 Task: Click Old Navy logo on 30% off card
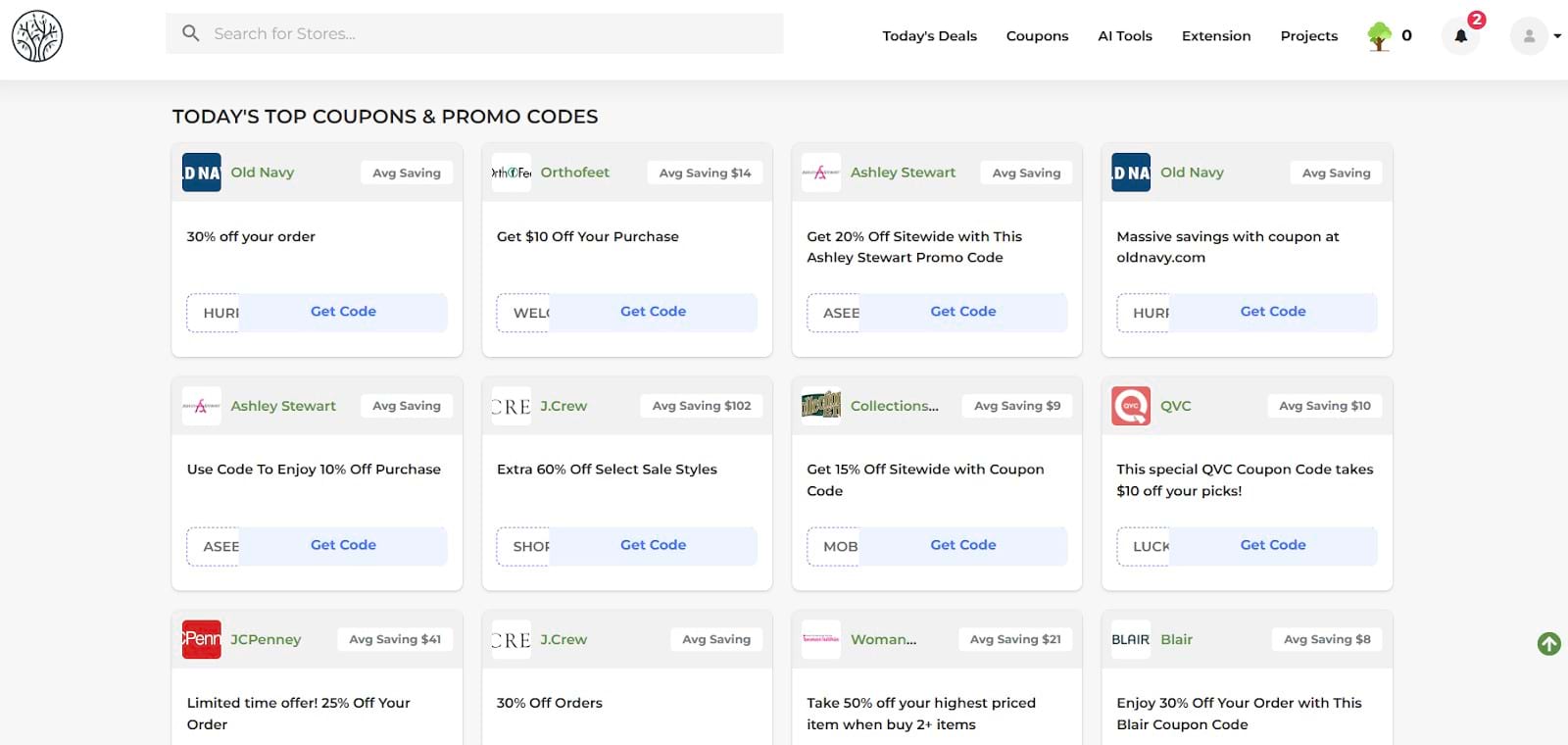coord(201,173)
